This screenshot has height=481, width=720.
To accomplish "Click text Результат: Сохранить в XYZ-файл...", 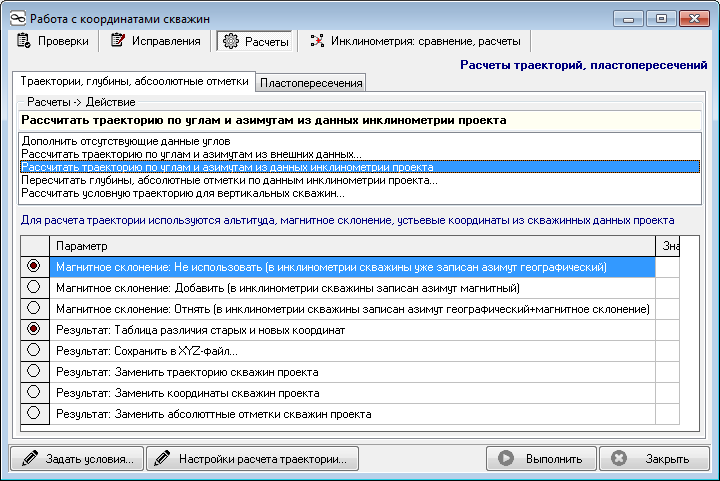I will tap(147, 352).
